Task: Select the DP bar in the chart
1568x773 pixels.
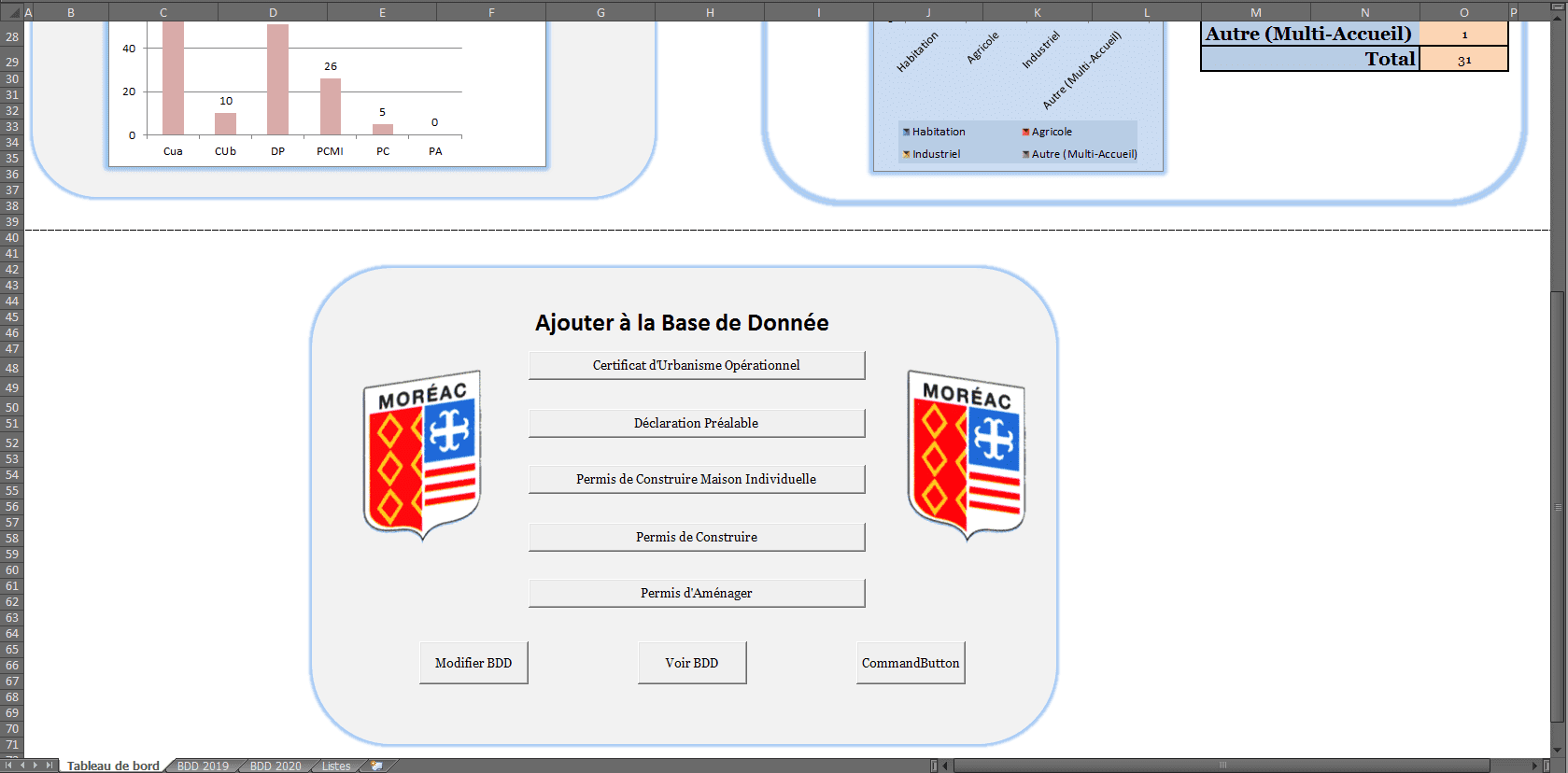Action: (x=277, y=79)
